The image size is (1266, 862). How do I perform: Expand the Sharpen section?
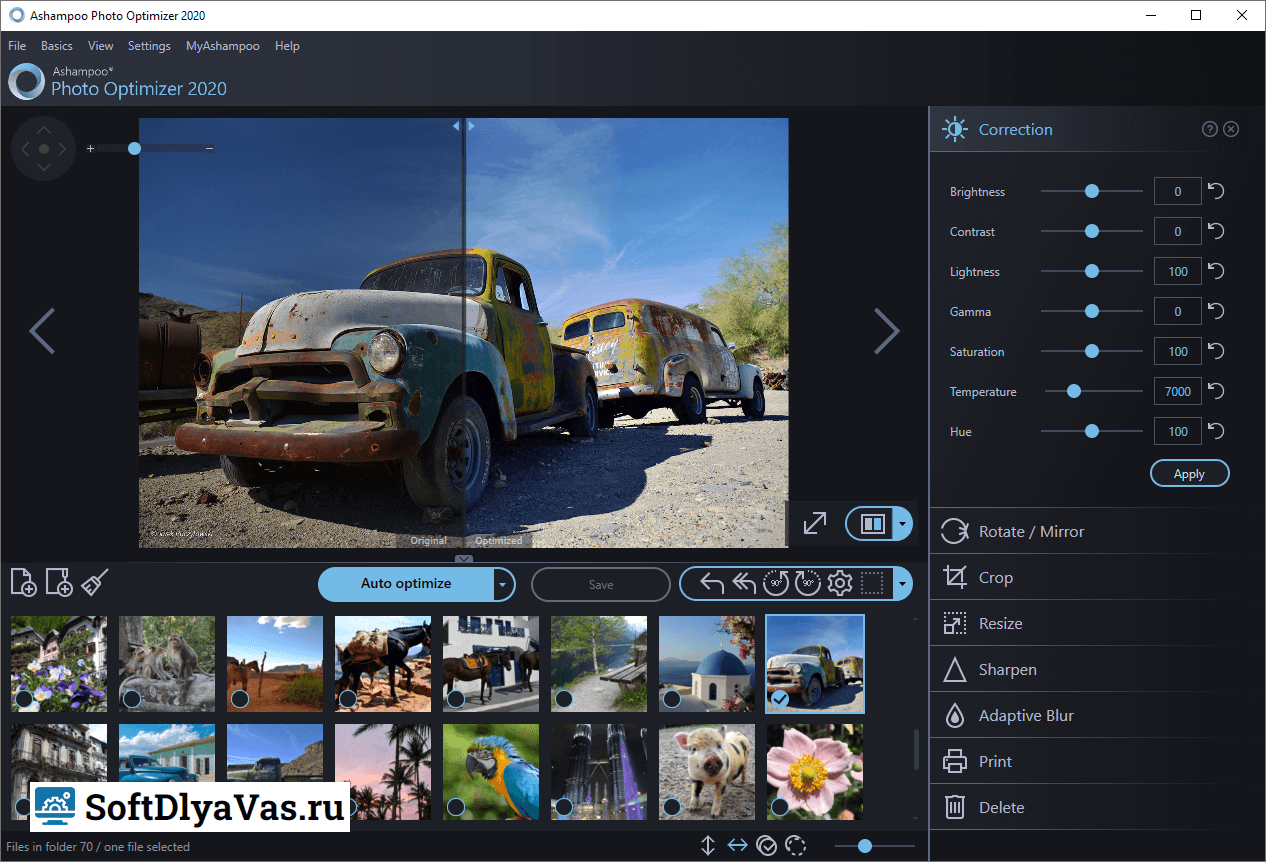click(x=1097, y=669)
